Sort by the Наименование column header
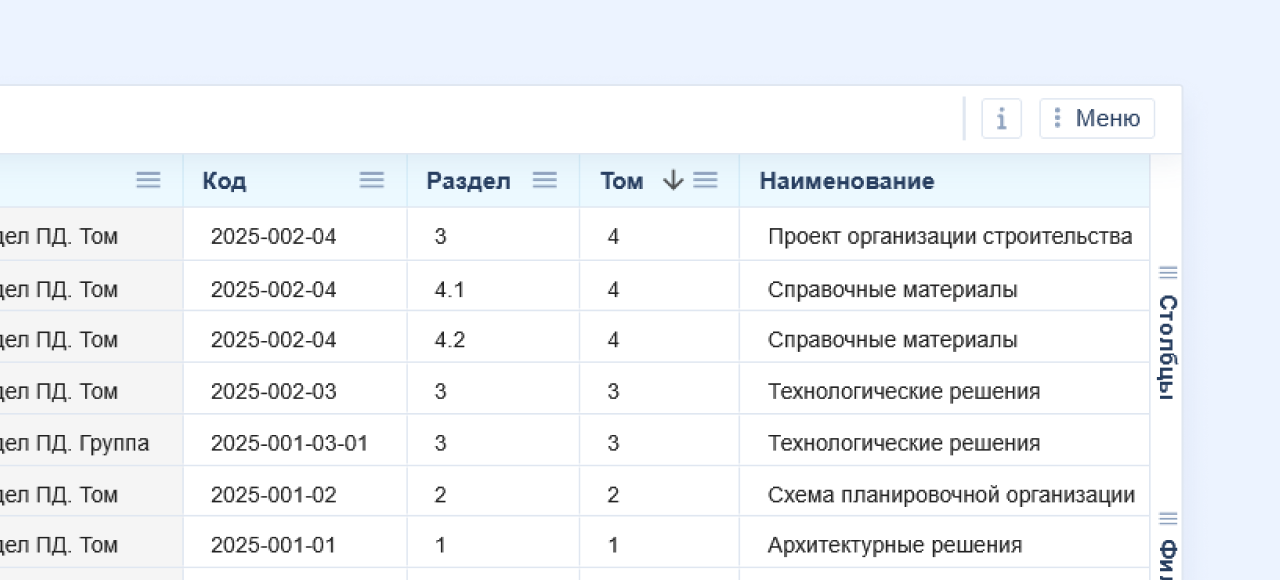The width and height of the screenshot is (1280, 580). [x=847, y=181]
